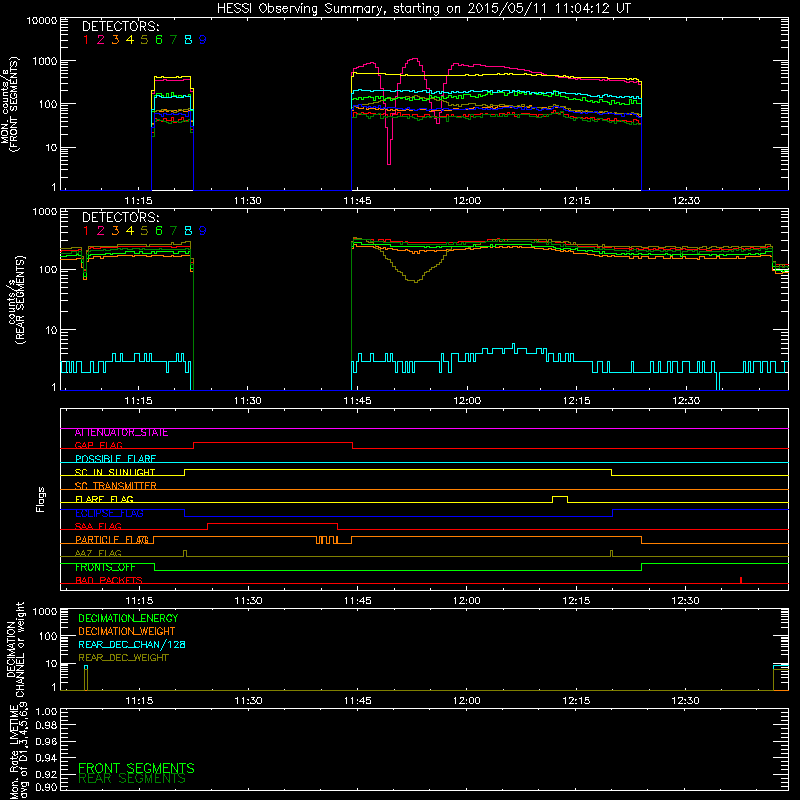Pick detector "2" in rear segments legend
Image resolution: width=800 pixels, height=800 pixels.
tap(101, 231)
